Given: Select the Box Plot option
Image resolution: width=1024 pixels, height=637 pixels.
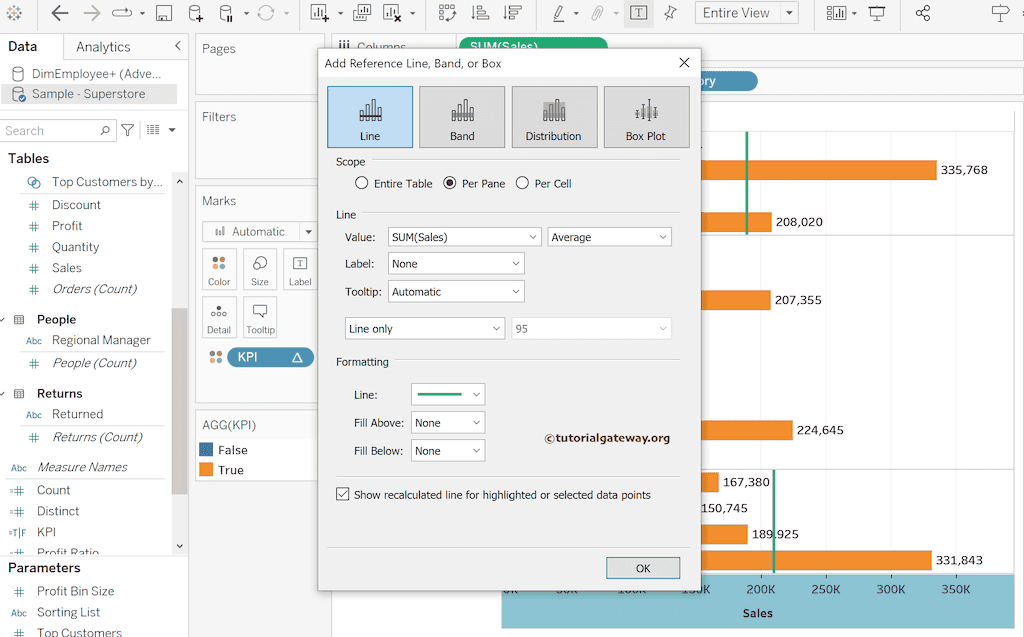Looking at the screenshot, I should coord(646,116).
